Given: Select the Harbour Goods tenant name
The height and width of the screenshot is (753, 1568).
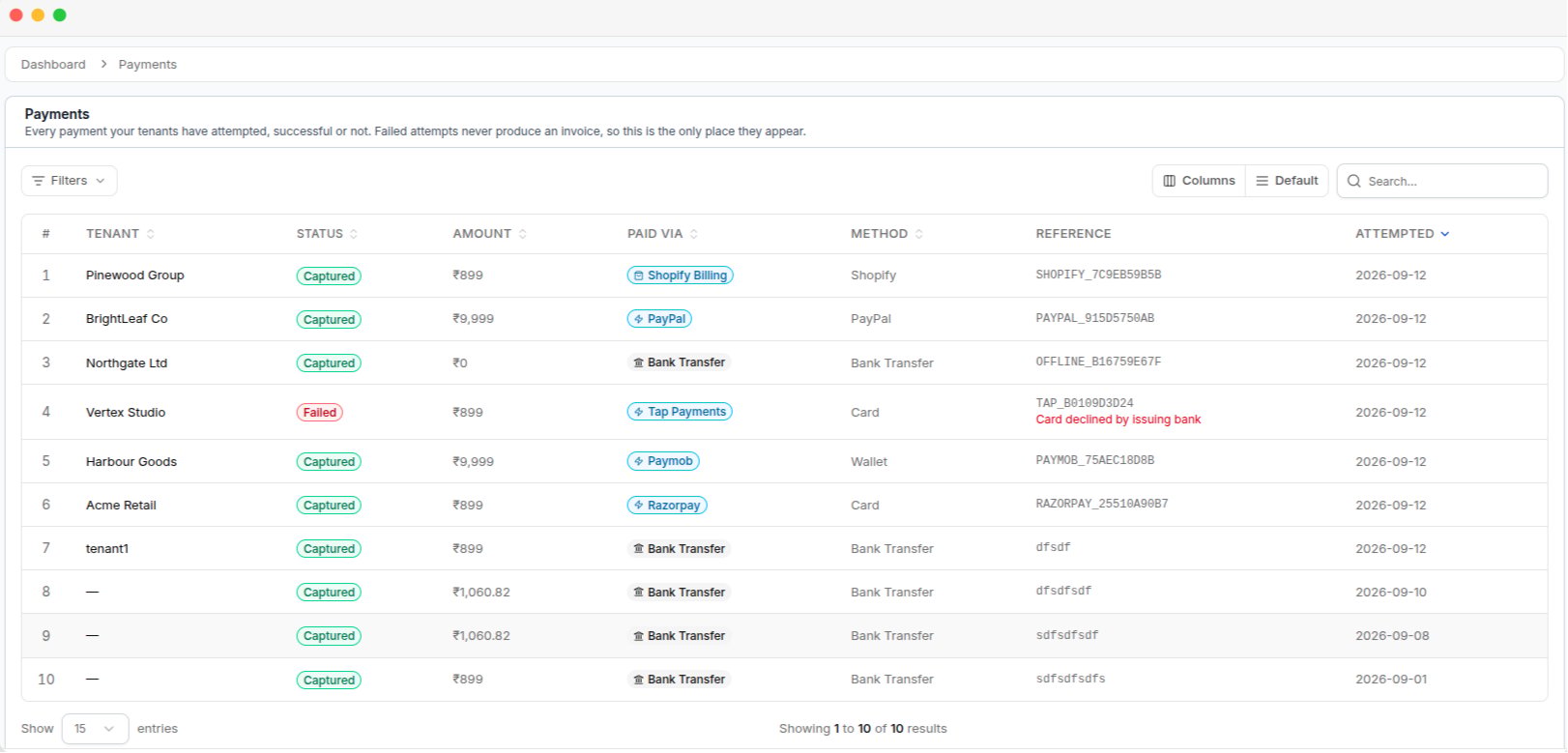Looking at the screenshot, I should pyautogui.click(x=131, y=462).
